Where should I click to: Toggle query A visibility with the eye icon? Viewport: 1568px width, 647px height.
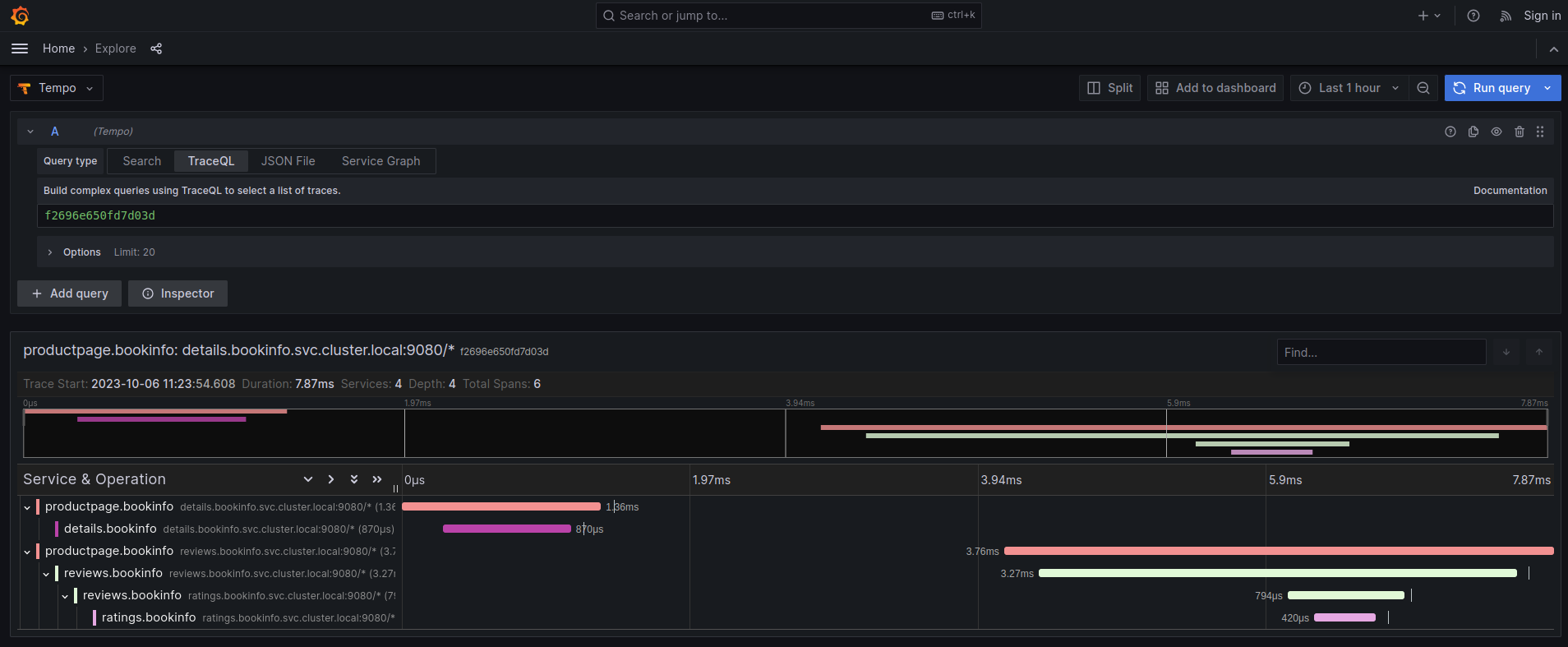click(x=1497, y=132)
